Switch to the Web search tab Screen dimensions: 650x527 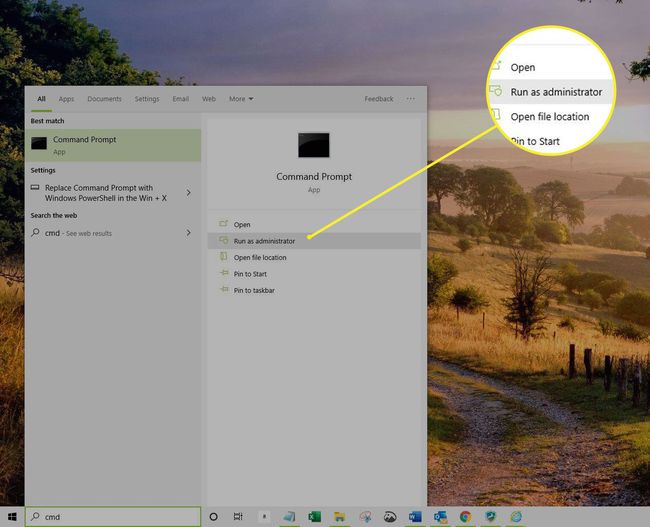pyautogui.click(x=209, y=99)
